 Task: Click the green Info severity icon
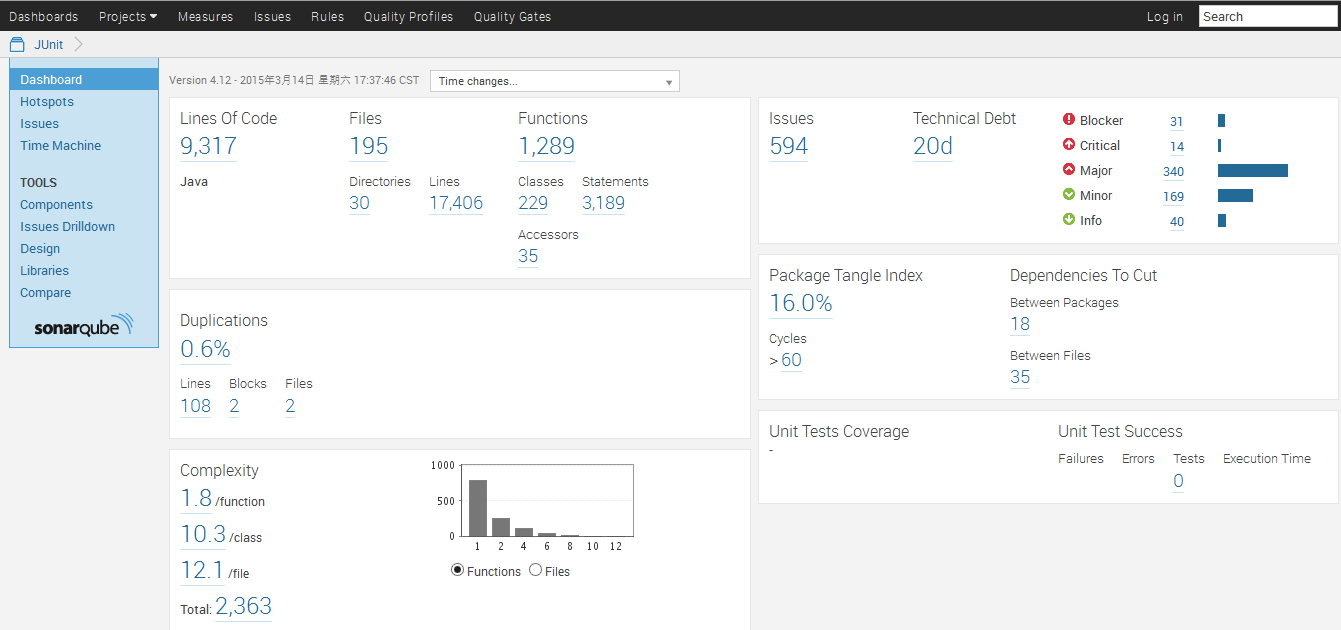coord(1068,220)
